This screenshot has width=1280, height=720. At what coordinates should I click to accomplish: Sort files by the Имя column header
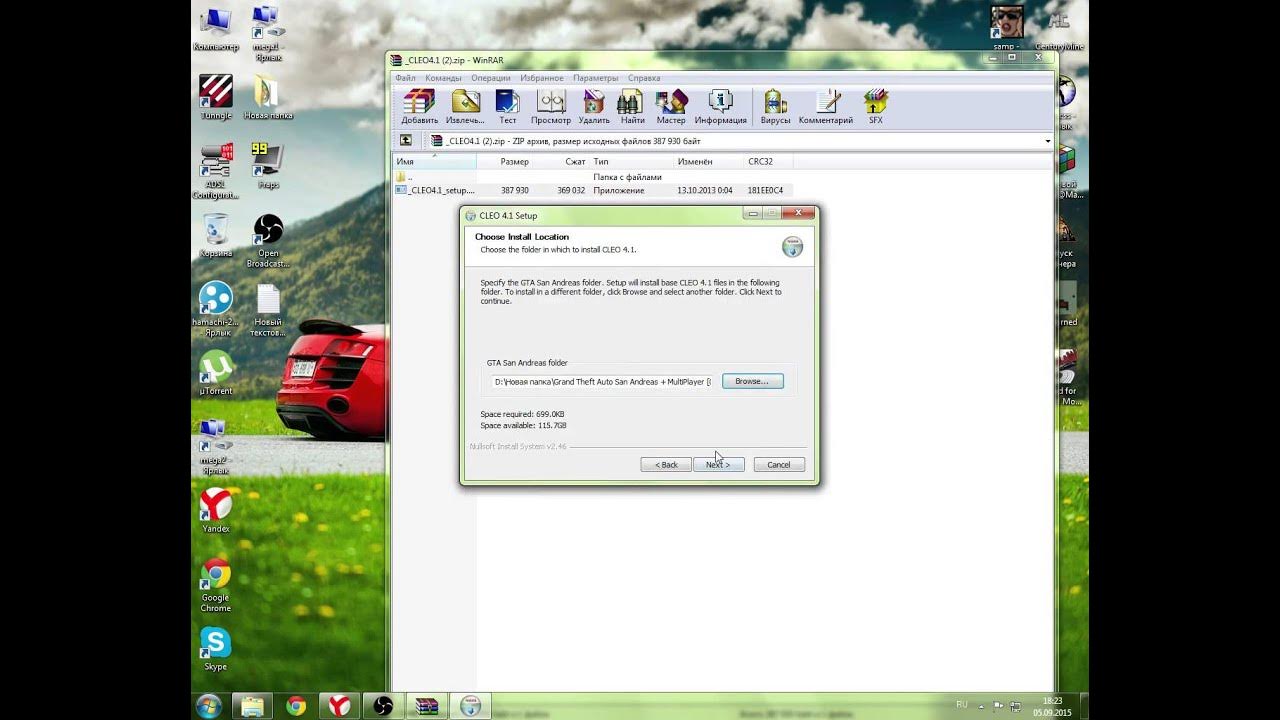434,161
